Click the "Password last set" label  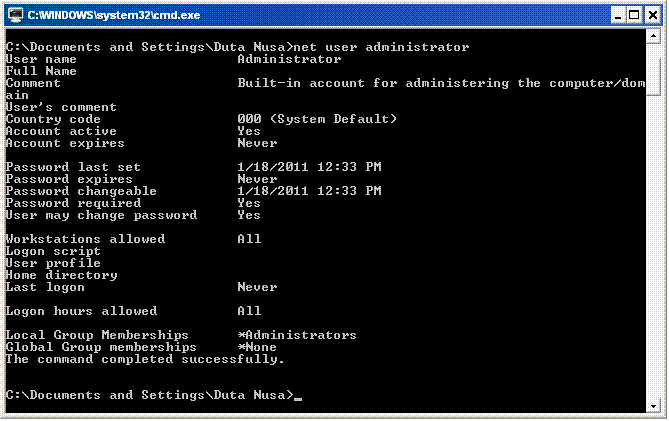73,167
